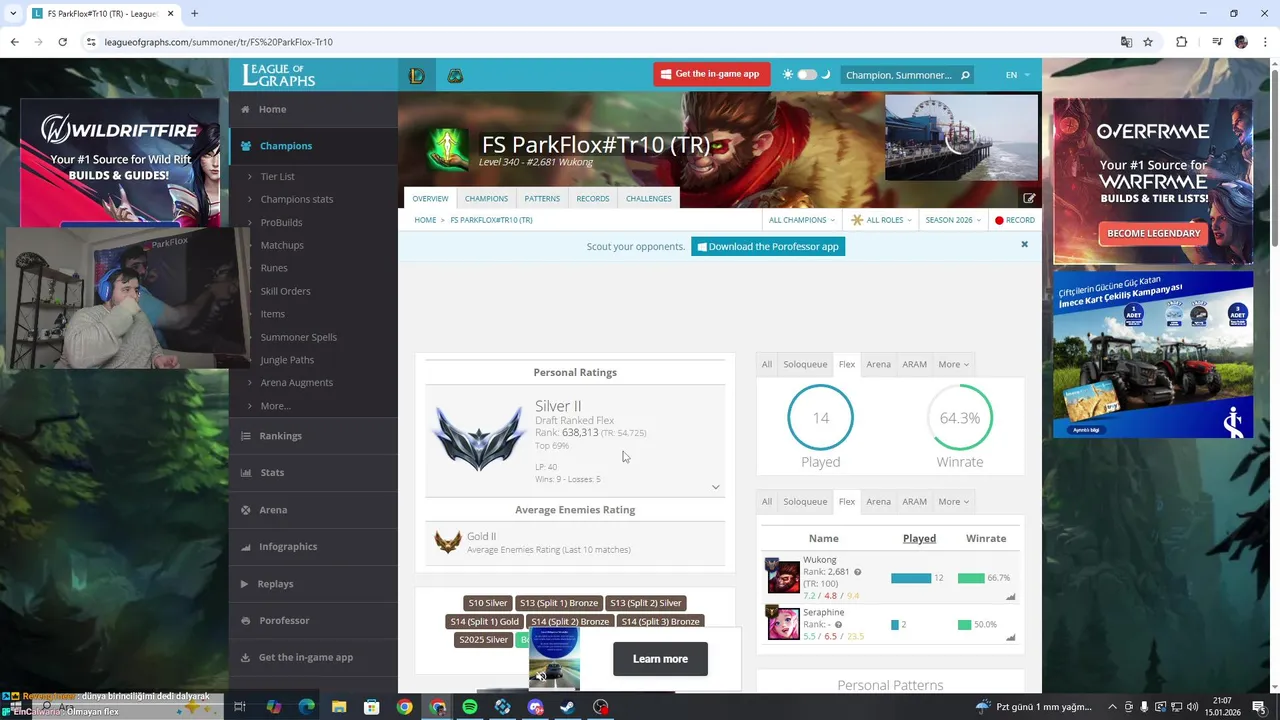Open Wukong row graph icon

[1010, 596]
